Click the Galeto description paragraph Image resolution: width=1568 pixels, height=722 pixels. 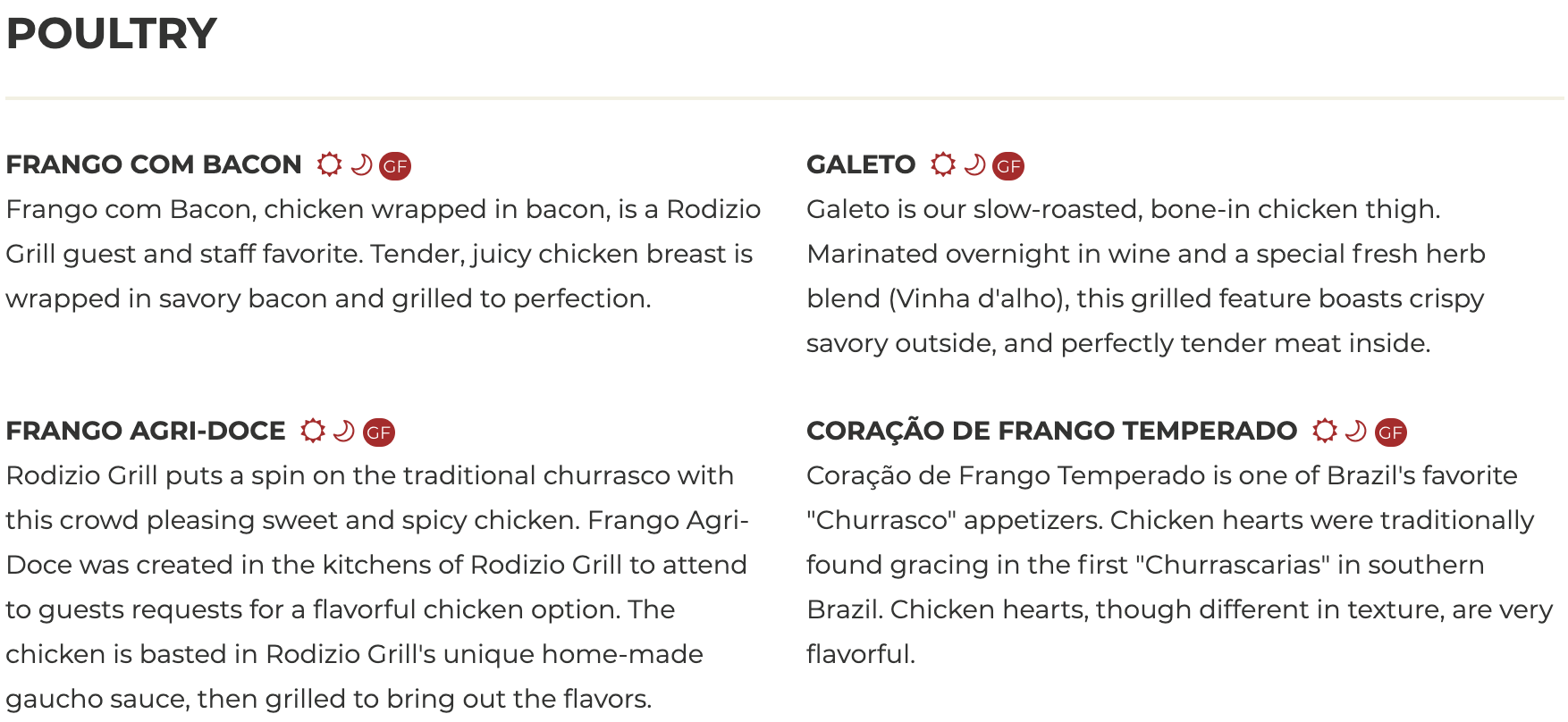coord(1144,276)
